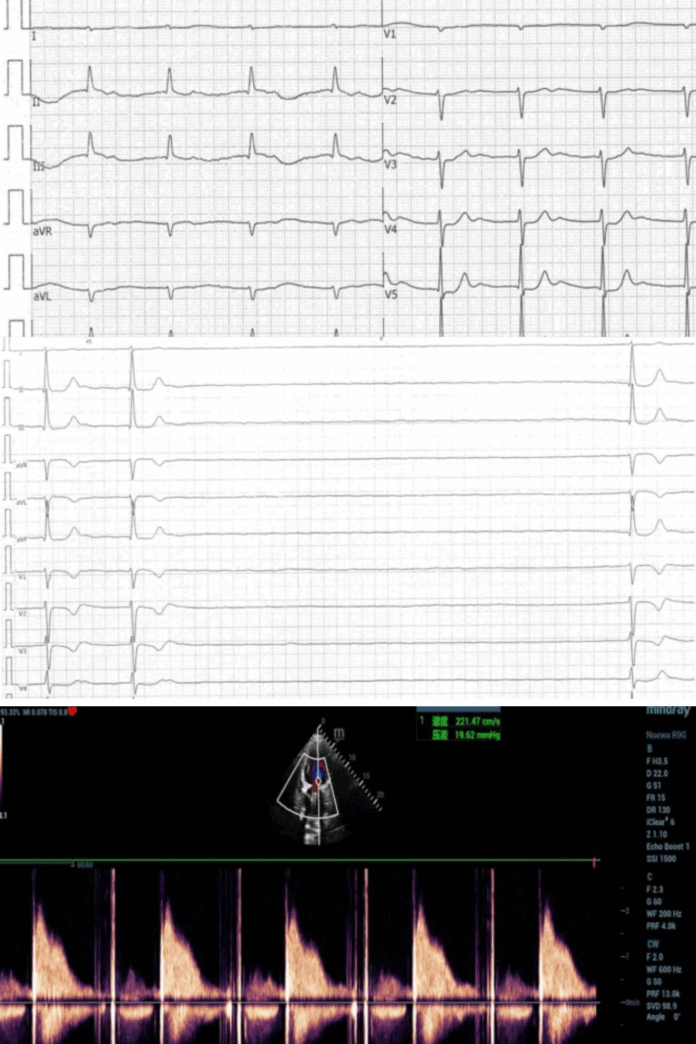
Task: Click the CW gain G 50 parameter
Action: [655, 981]
